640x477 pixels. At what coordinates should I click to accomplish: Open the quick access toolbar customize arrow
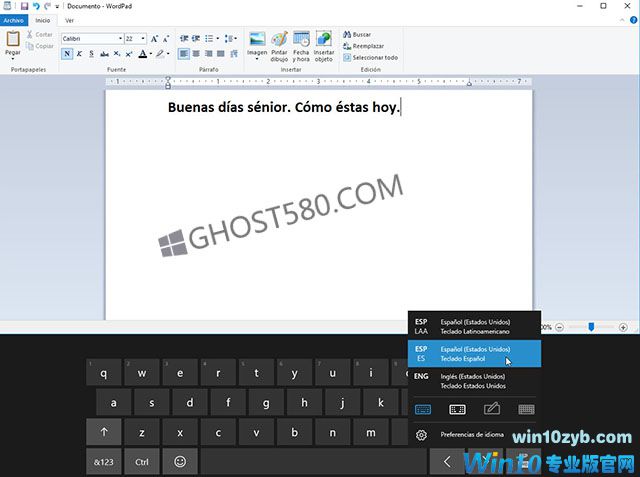tap(57, 7)
